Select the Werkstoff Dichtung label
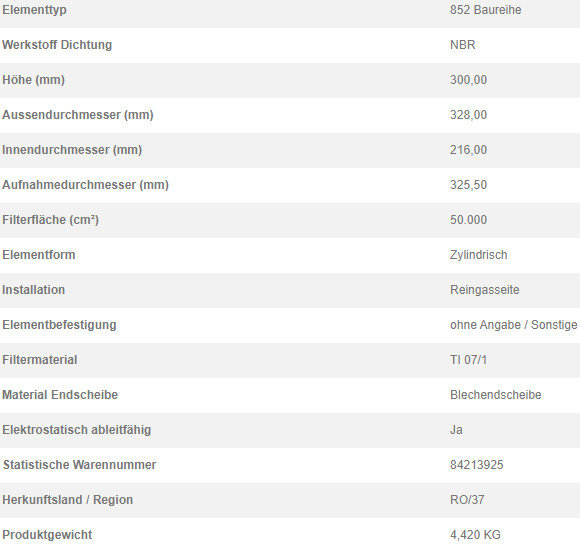This screenshot has height=545, width=580. pyautogui.click(x=57, y=45)
